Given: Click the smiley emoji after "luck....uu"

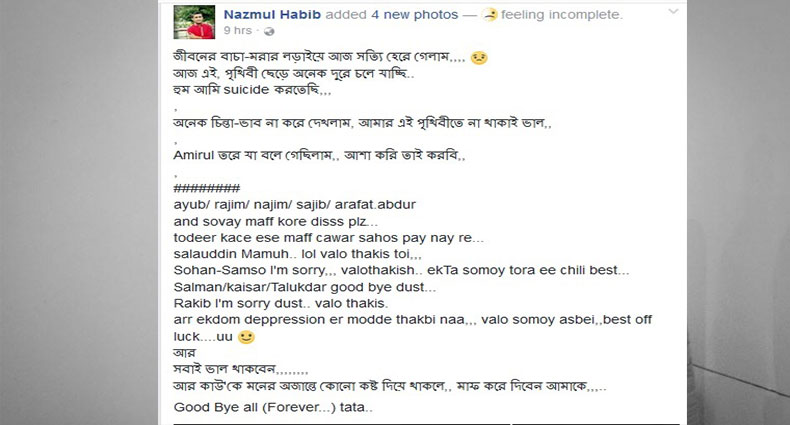Looking at the screenshot, I should [x=247, y=337].
